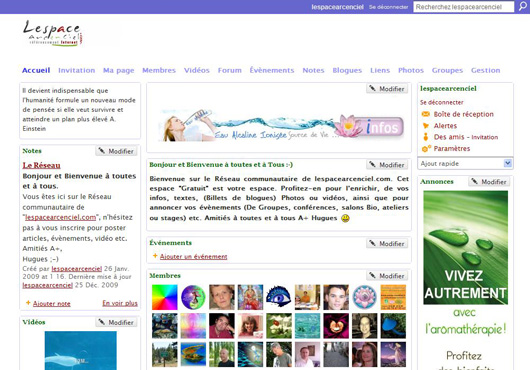530x370 pixels.
Task: Click Modifier button in Notes panel
Action: [116, 151]
